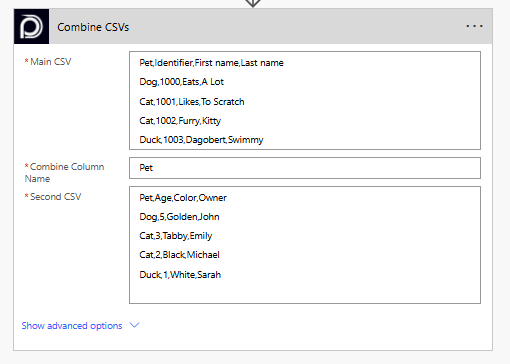Click the Cat,2,Black,Michael line
The height and width of the screenshot is (364, 510).
(179, 255)
